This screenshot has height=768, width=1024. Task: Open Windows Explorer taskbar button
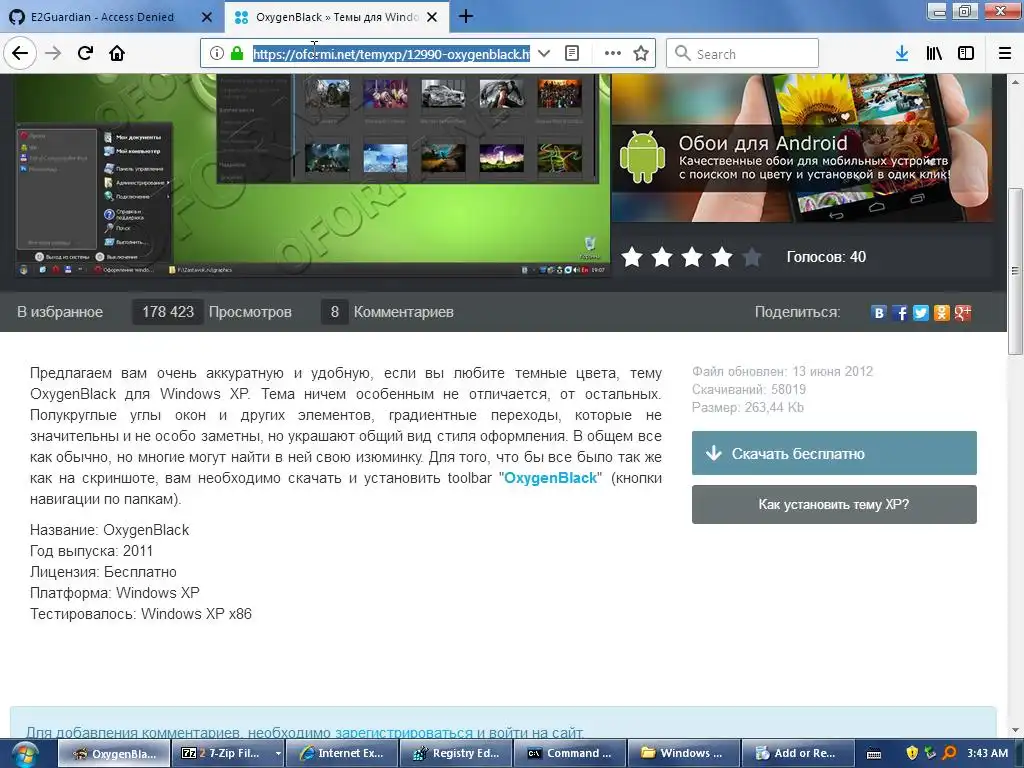[684, 753]
